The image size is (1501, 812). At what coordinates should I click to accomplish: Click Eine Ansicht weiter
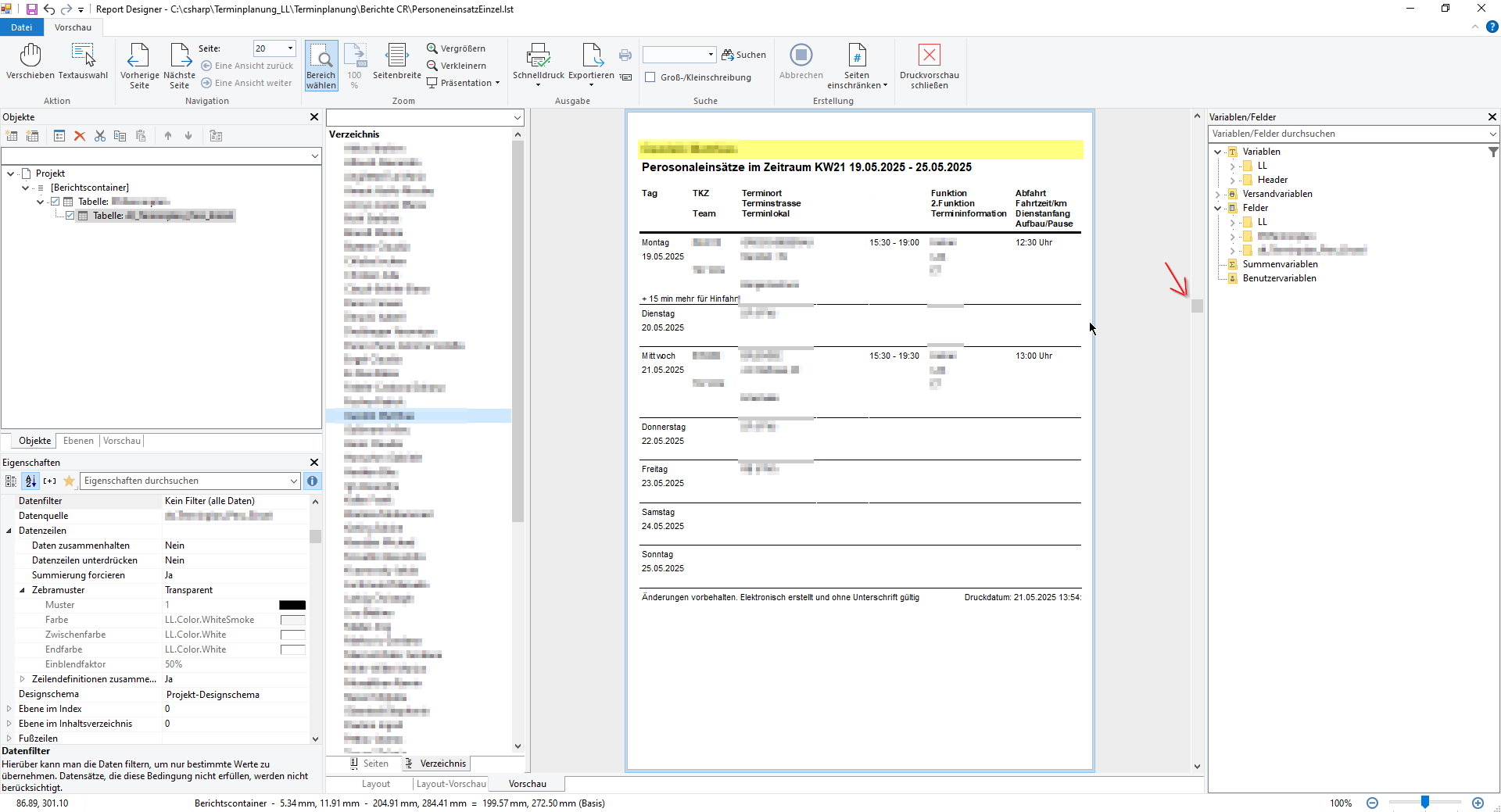coord(246,83)
